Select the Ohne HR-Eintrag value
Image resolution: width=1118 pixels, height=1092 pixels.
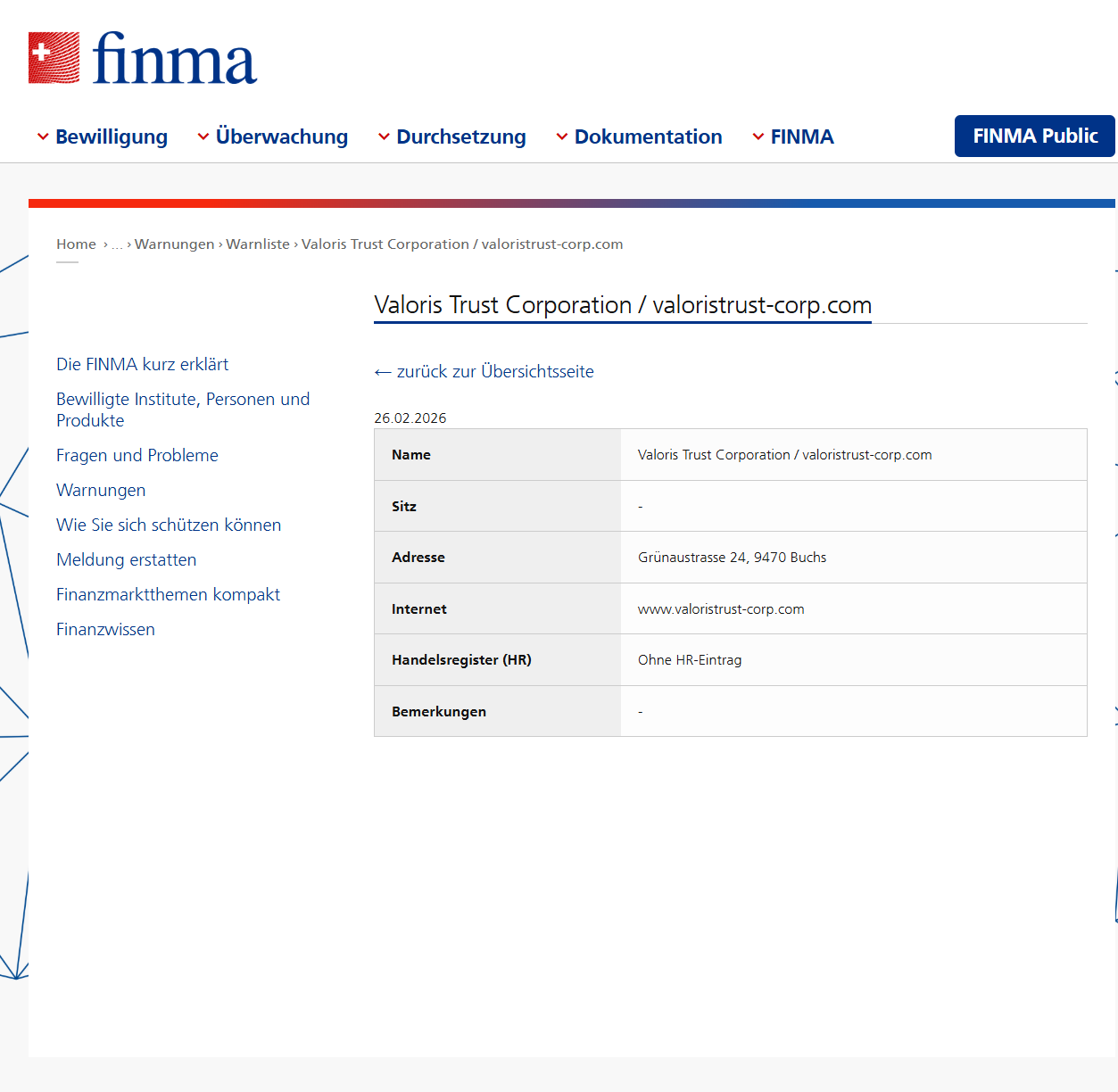690,660
